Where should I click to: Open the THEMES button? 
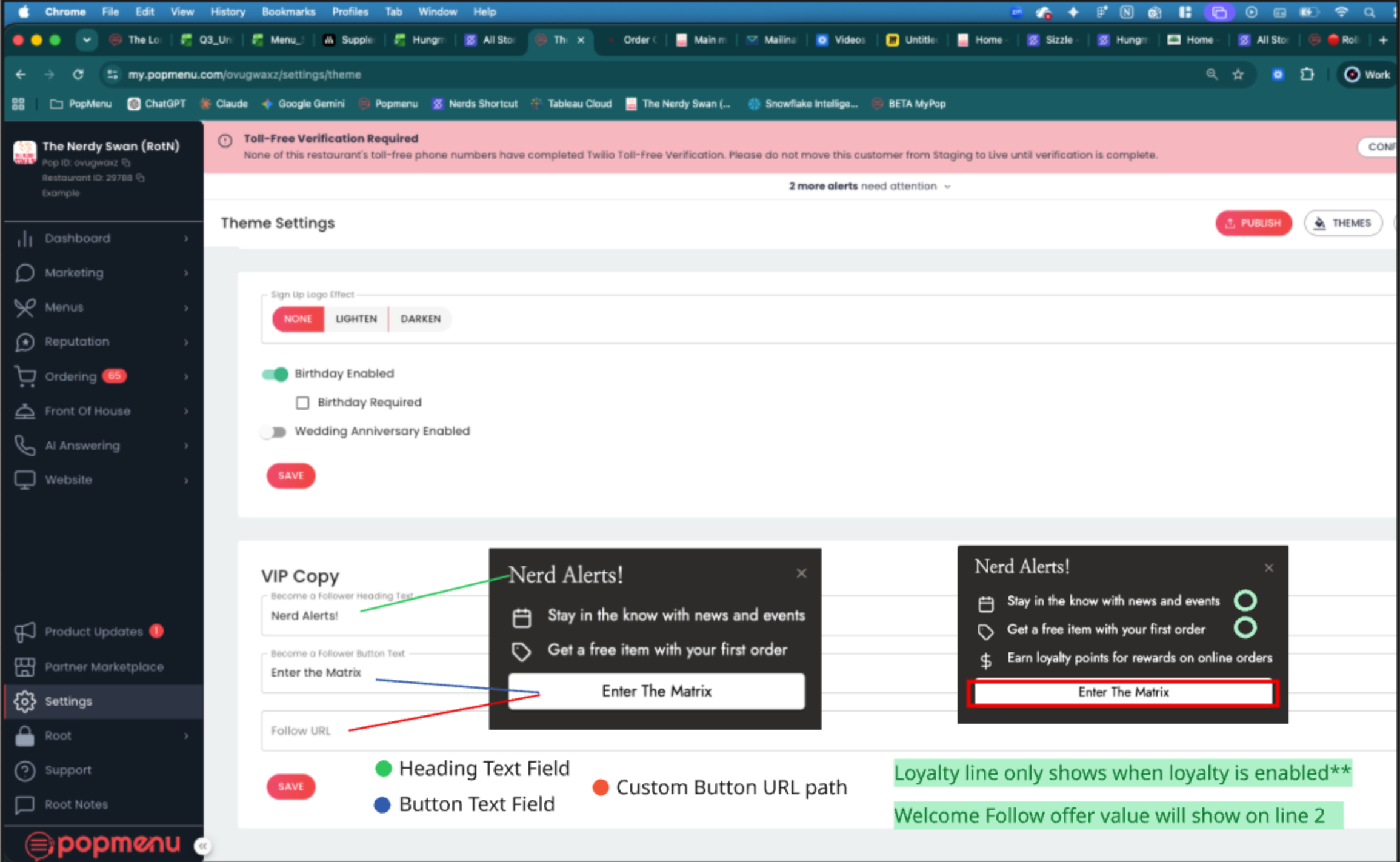pyautogui.click(x=1343, y=224)
